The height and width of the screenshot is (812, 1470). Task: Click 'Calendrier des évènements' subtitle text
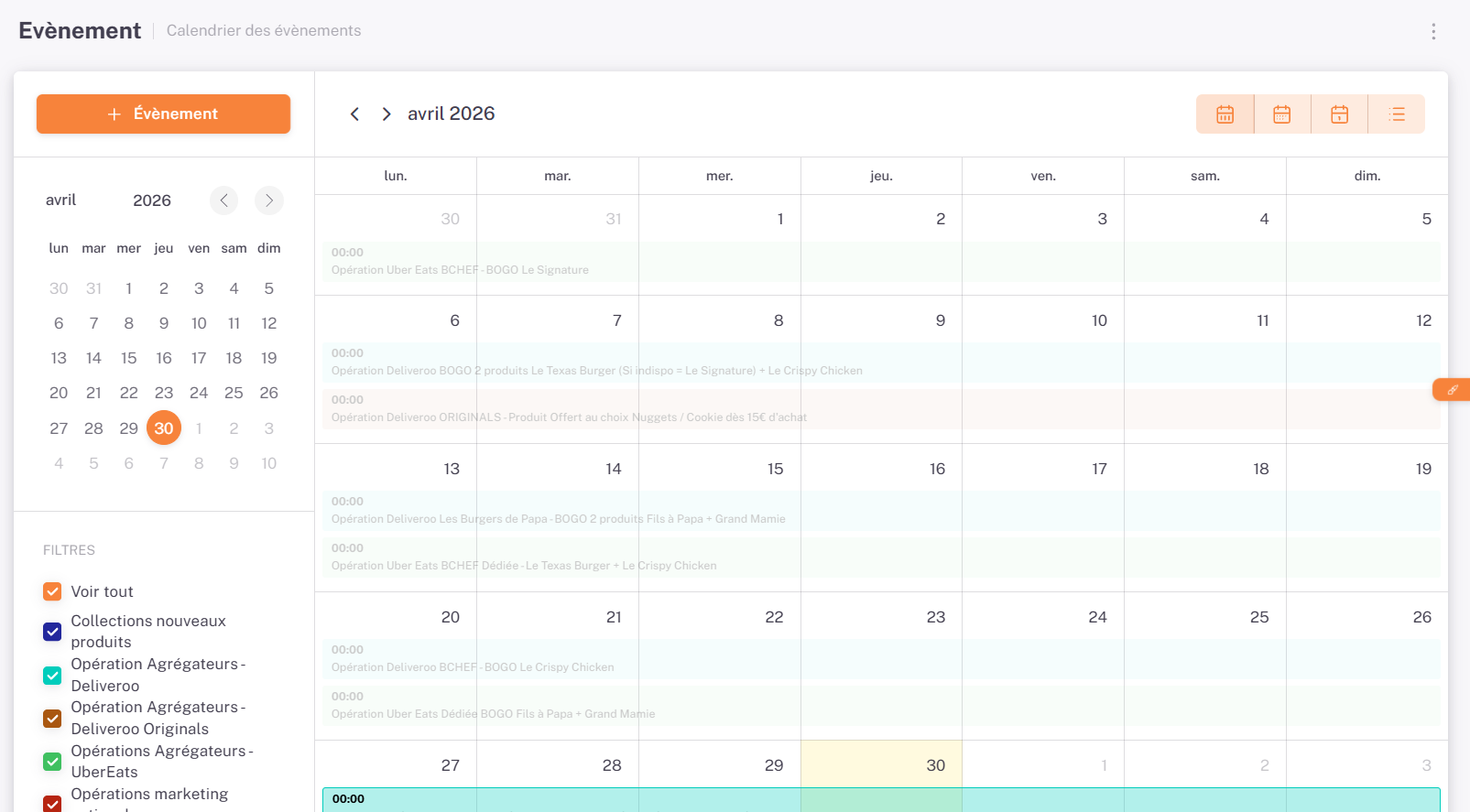pyautogui.click(x=264, y=30)
